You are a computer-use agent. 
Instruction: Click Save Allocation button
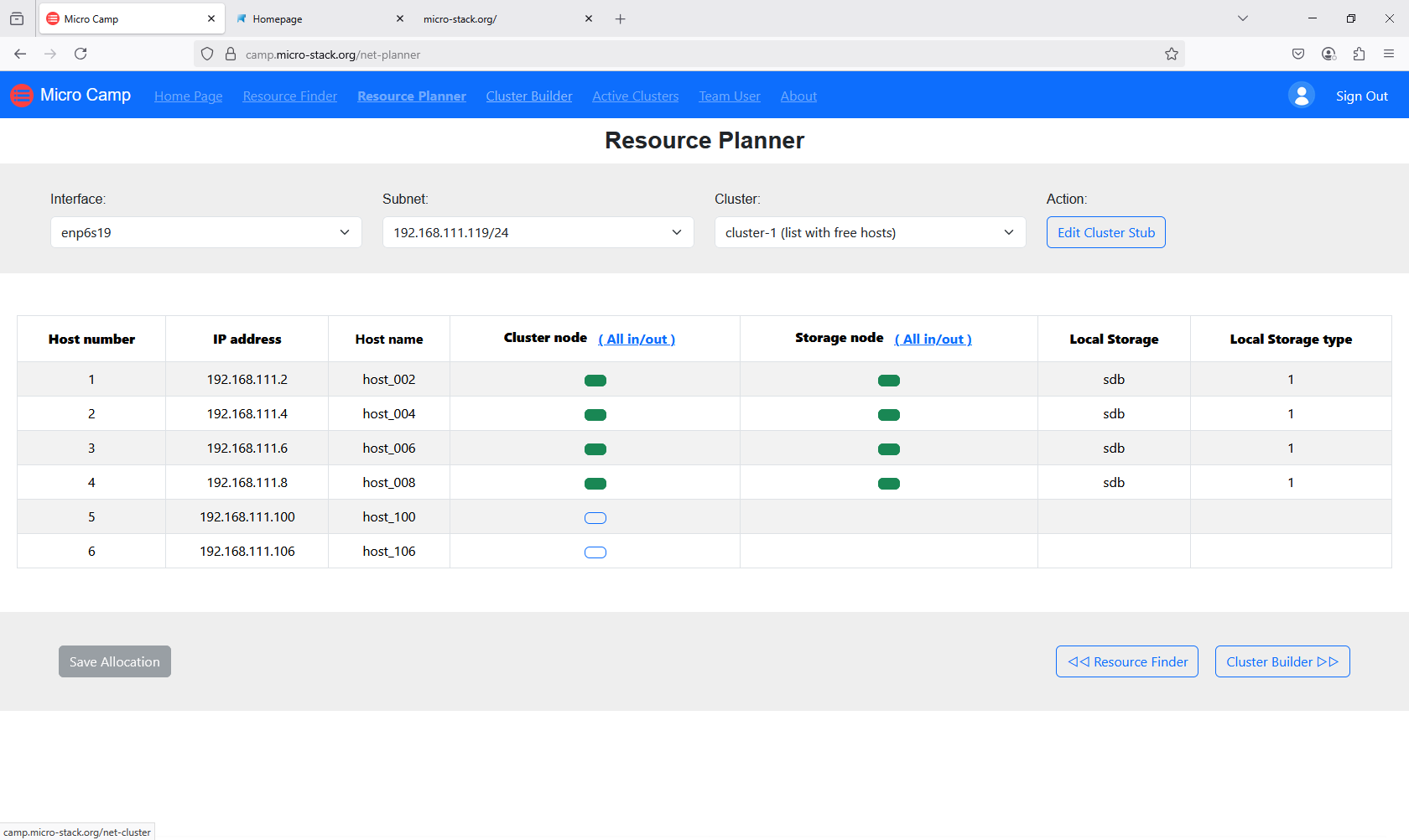point(115,661)
